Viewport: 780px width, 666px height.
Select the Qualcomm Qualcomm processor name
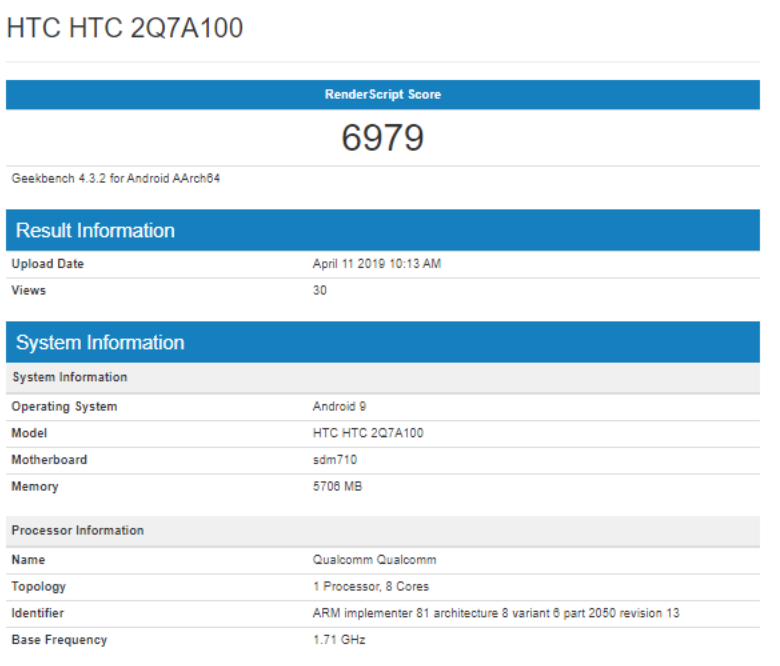coord(374,560)
